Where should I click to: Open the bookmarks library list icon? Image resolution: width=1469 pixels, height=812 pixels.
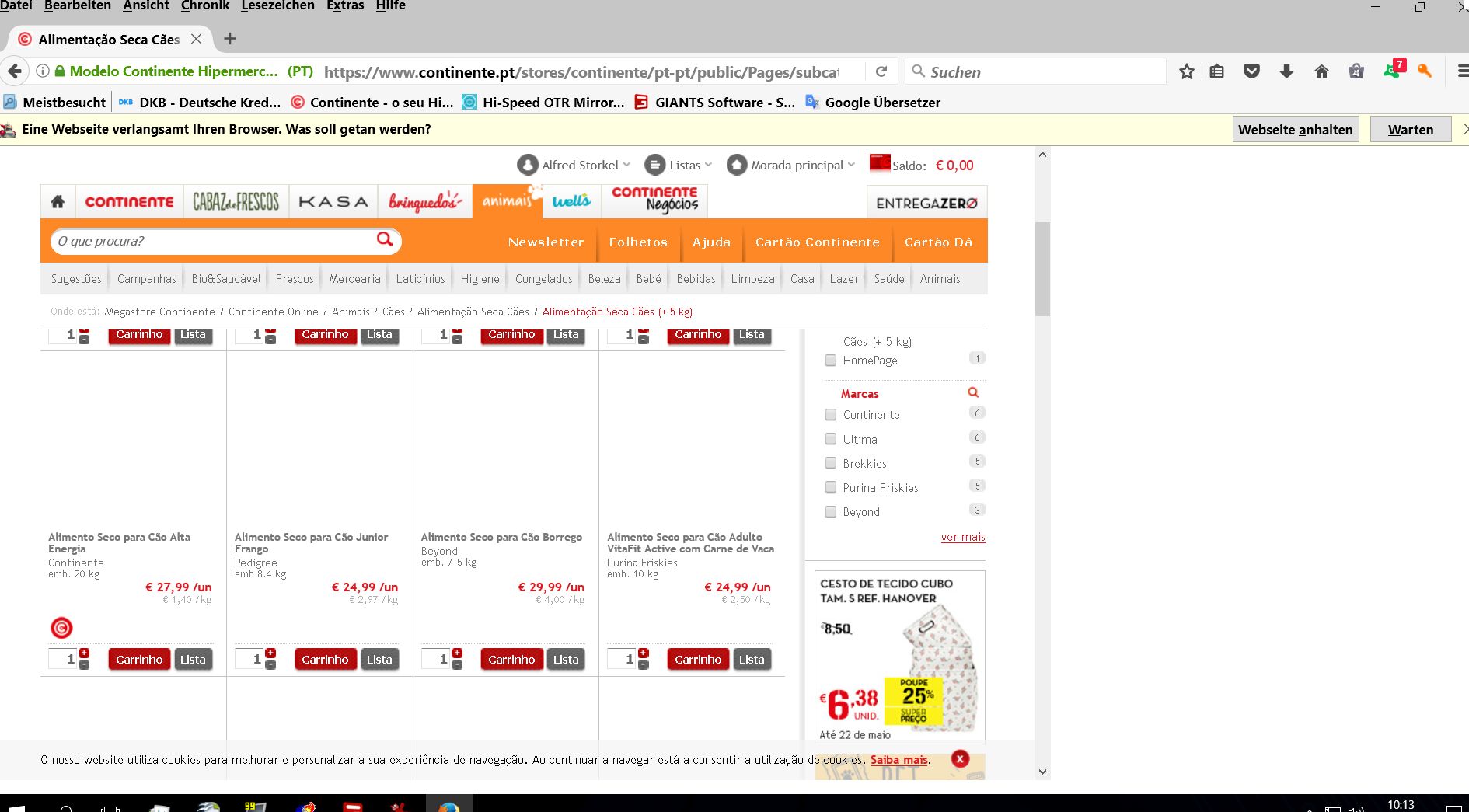1216,71
